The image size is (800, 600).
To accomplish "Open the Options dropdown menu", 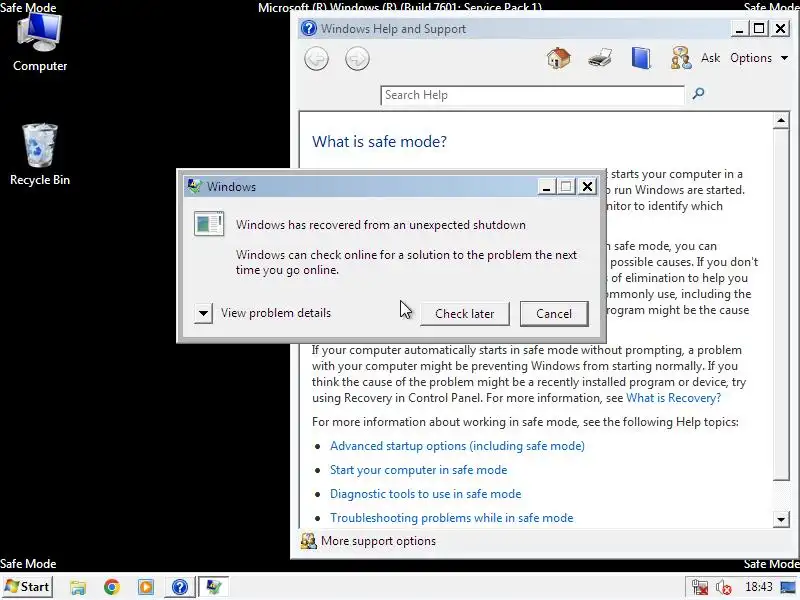I will [759, 58].
